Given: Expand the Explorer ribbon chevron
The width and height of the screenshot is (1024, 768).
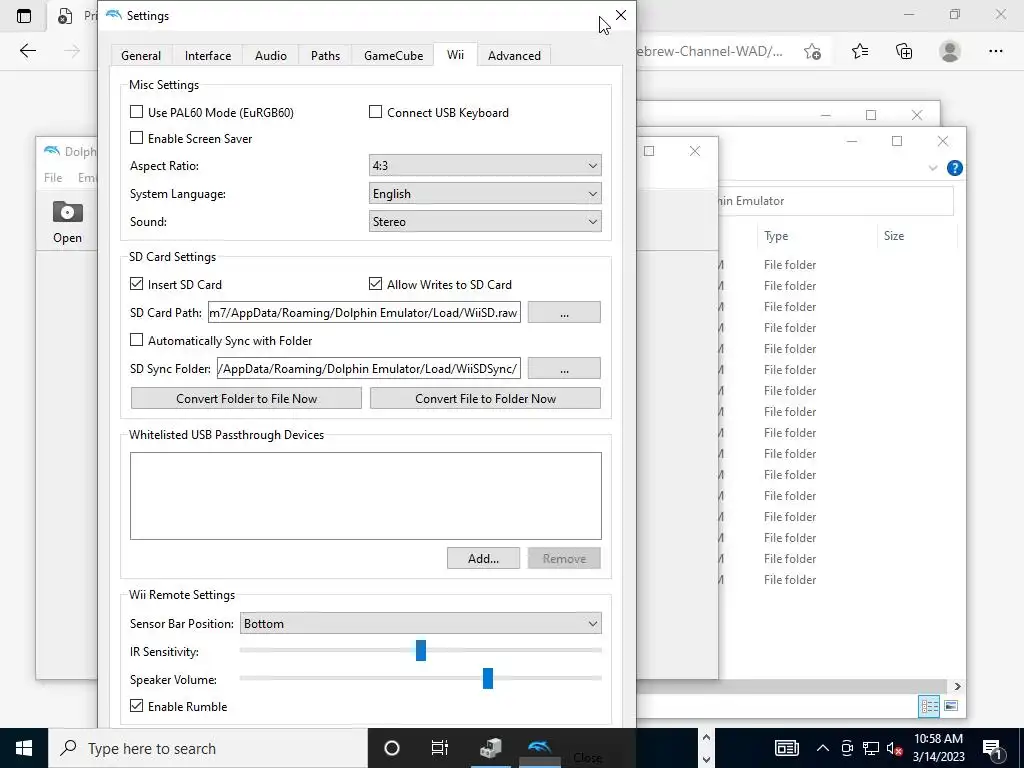Looking at the screenshot, I should [x=933, y=168].
